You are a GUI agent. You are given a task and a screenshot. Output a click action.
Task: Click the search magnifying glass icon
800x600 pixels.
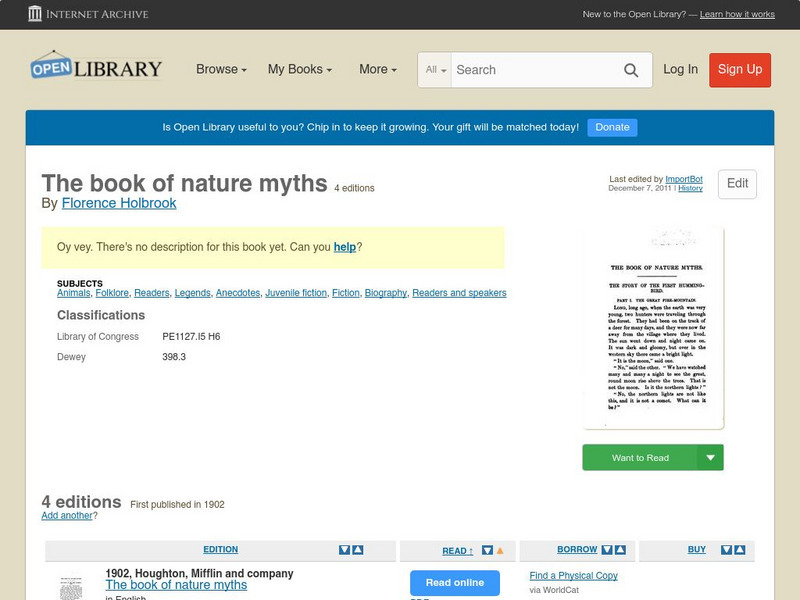pyautogui.click(x=631, y=70)
